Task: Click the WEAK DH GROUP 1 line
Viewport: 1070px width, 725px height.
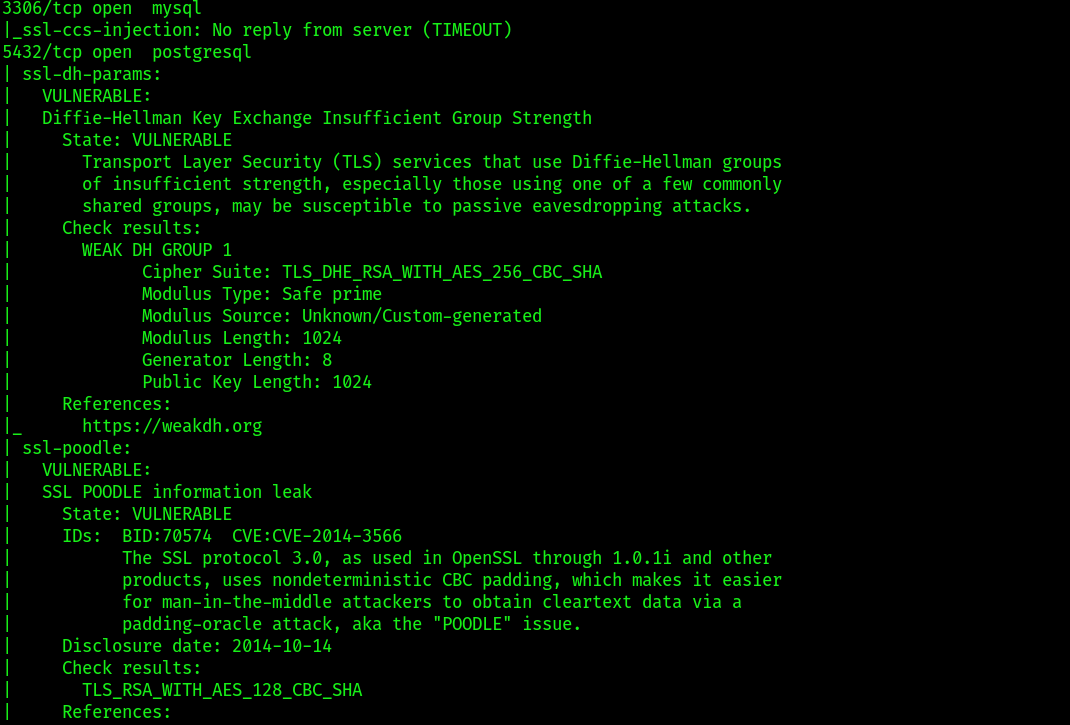Action: [157, 251]
